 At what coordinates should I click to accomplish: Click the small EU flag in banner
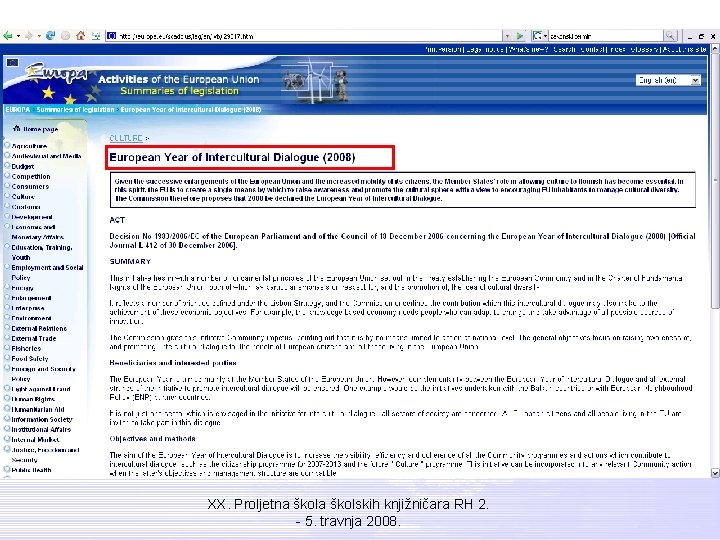pos(12,62)
